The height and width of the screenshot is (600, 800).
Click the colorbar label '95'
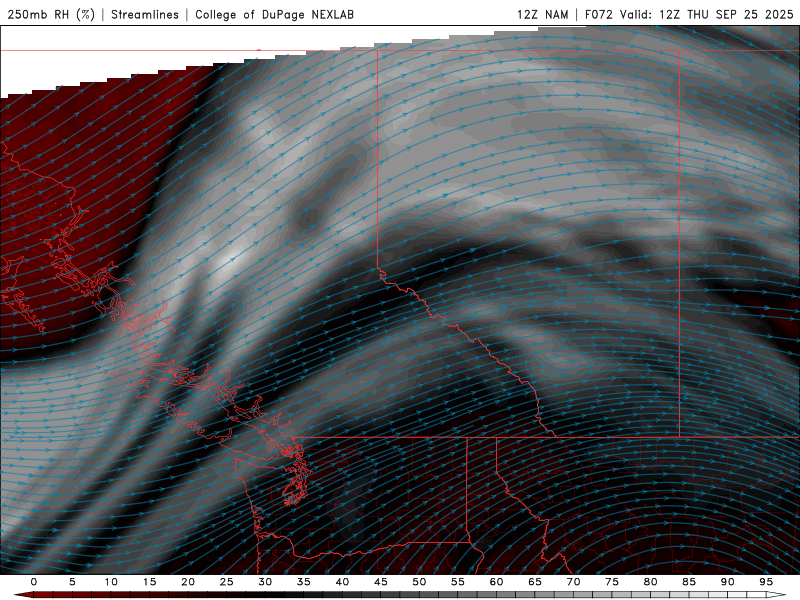[x=766, y=582]
